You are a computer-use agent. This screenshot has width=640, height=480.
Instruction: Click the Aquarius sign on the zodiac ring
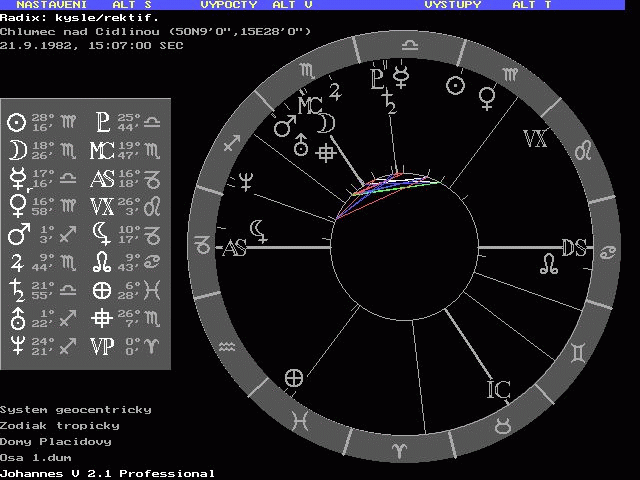point(228,347)
